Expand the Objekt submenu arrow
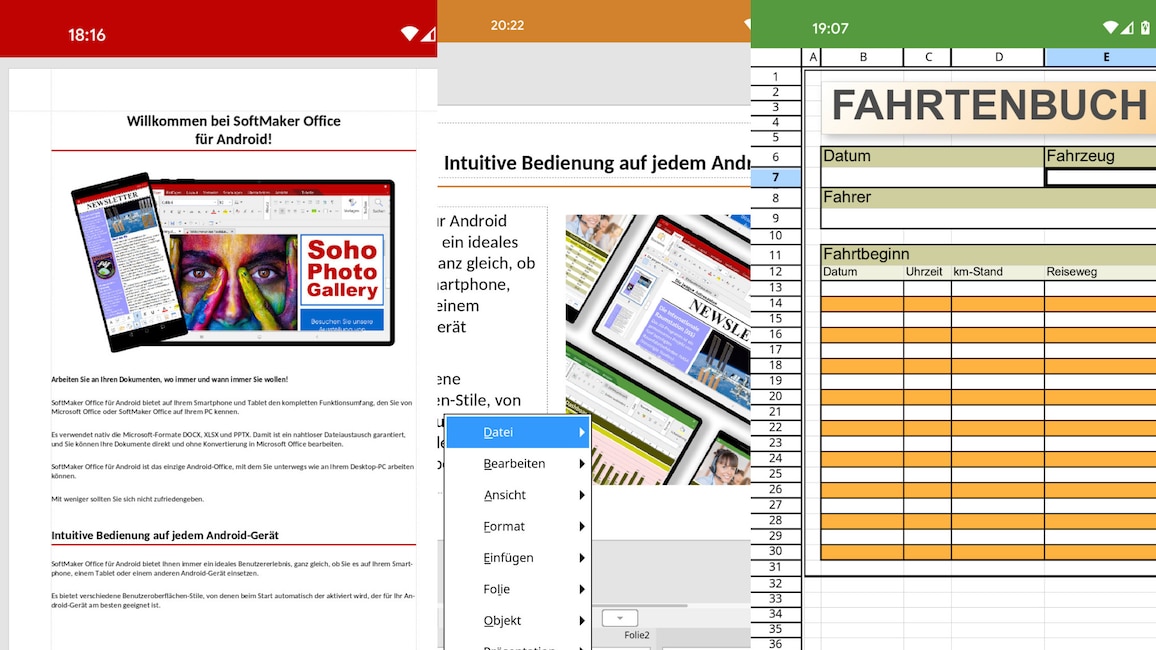 click(582, 620)
